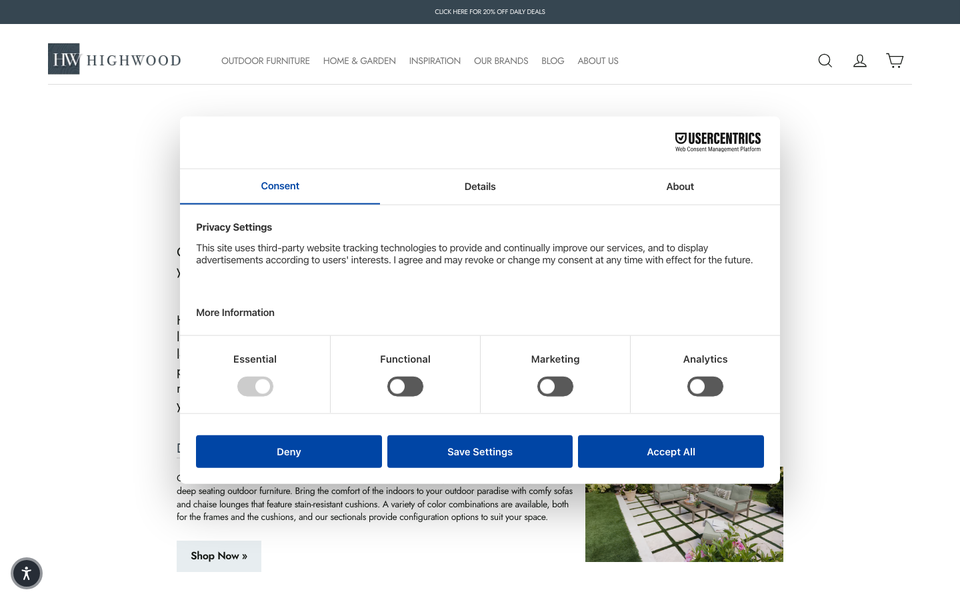Screen dimensions: 960x600
Task: Click the Essential category label
Action: click(255, 359)
